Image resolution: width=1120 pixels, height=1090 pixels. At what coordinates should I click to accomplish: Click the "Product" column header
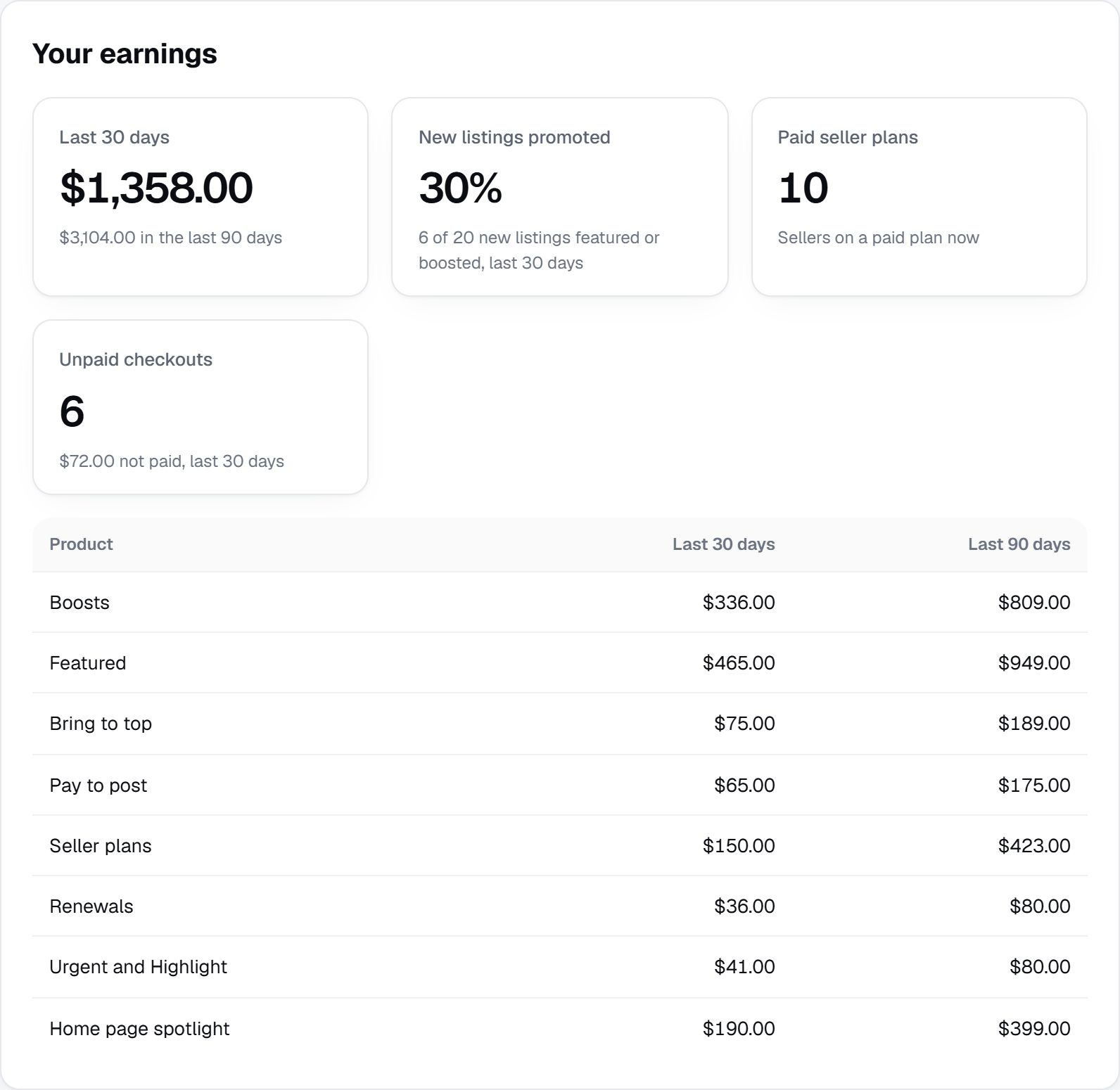(81, 544)
